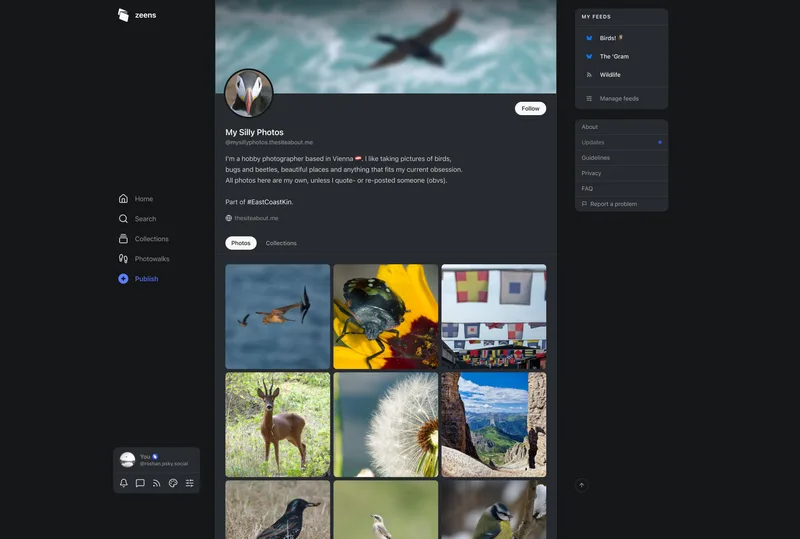Click the flag icon beside Report a problem
800x539 pixels.
pyautogui.click(x=584, y=204)
